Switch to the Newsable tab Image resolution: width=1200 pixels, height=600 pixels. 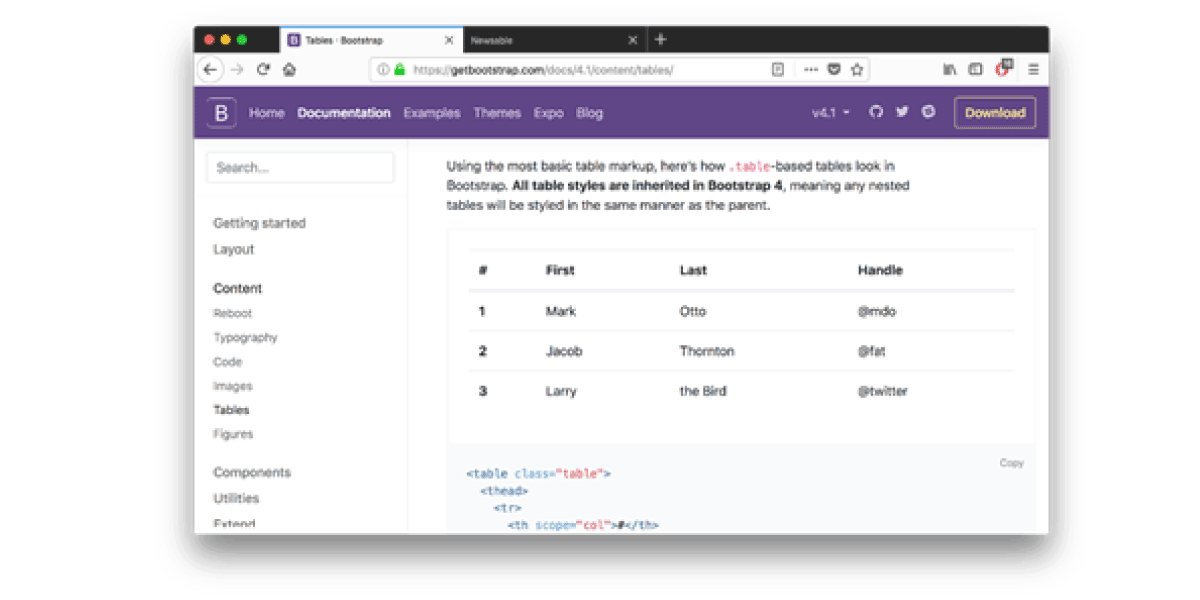point(555,40)
